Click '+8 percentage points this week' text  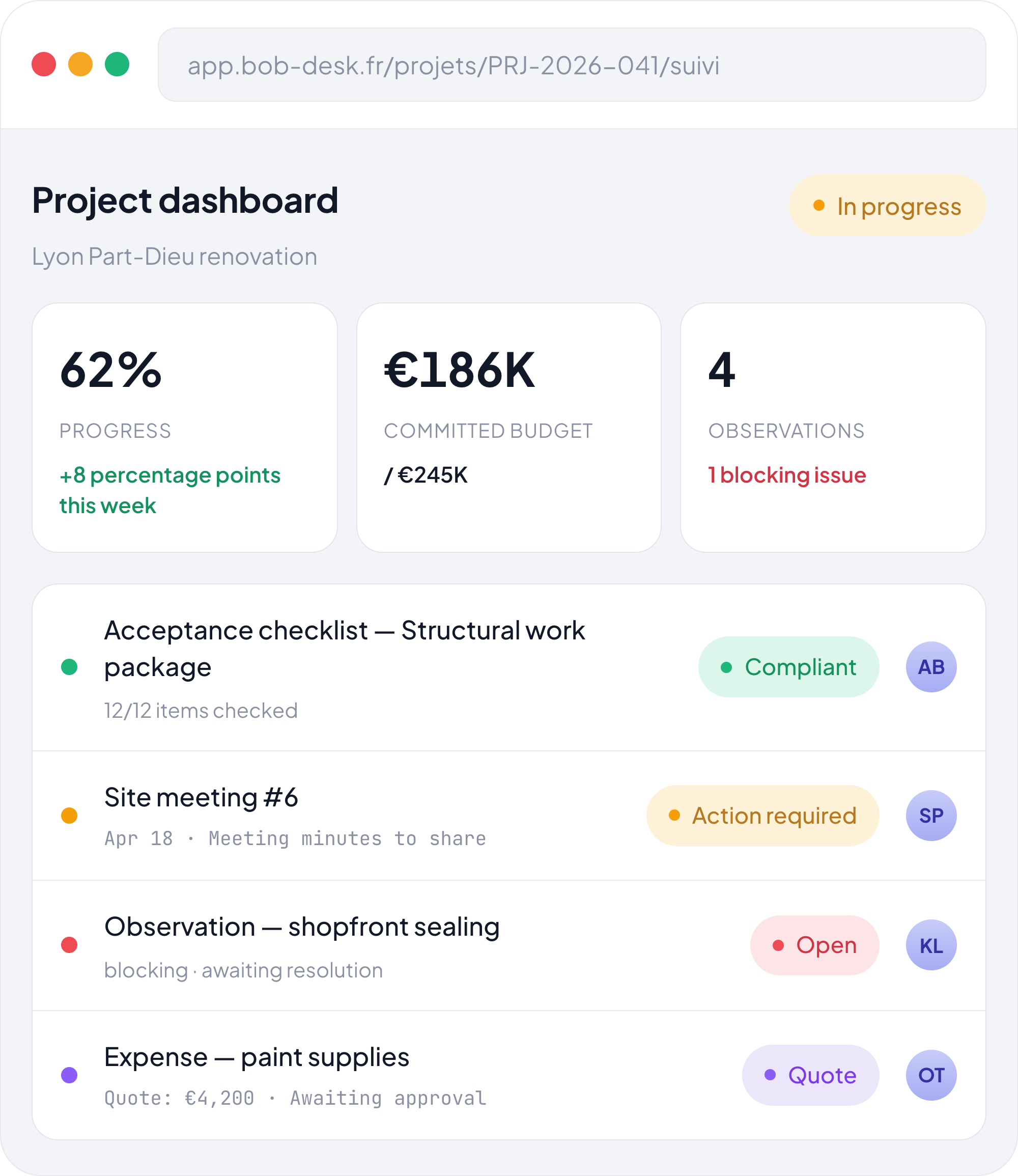[x=170, y=490]
